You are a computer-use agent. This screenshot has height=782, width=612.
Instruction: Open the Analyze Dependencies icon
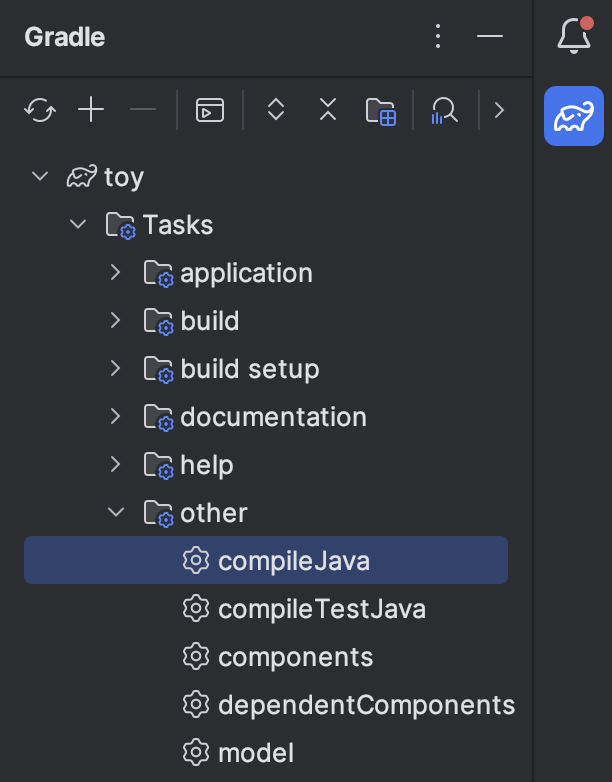[443, 110]
